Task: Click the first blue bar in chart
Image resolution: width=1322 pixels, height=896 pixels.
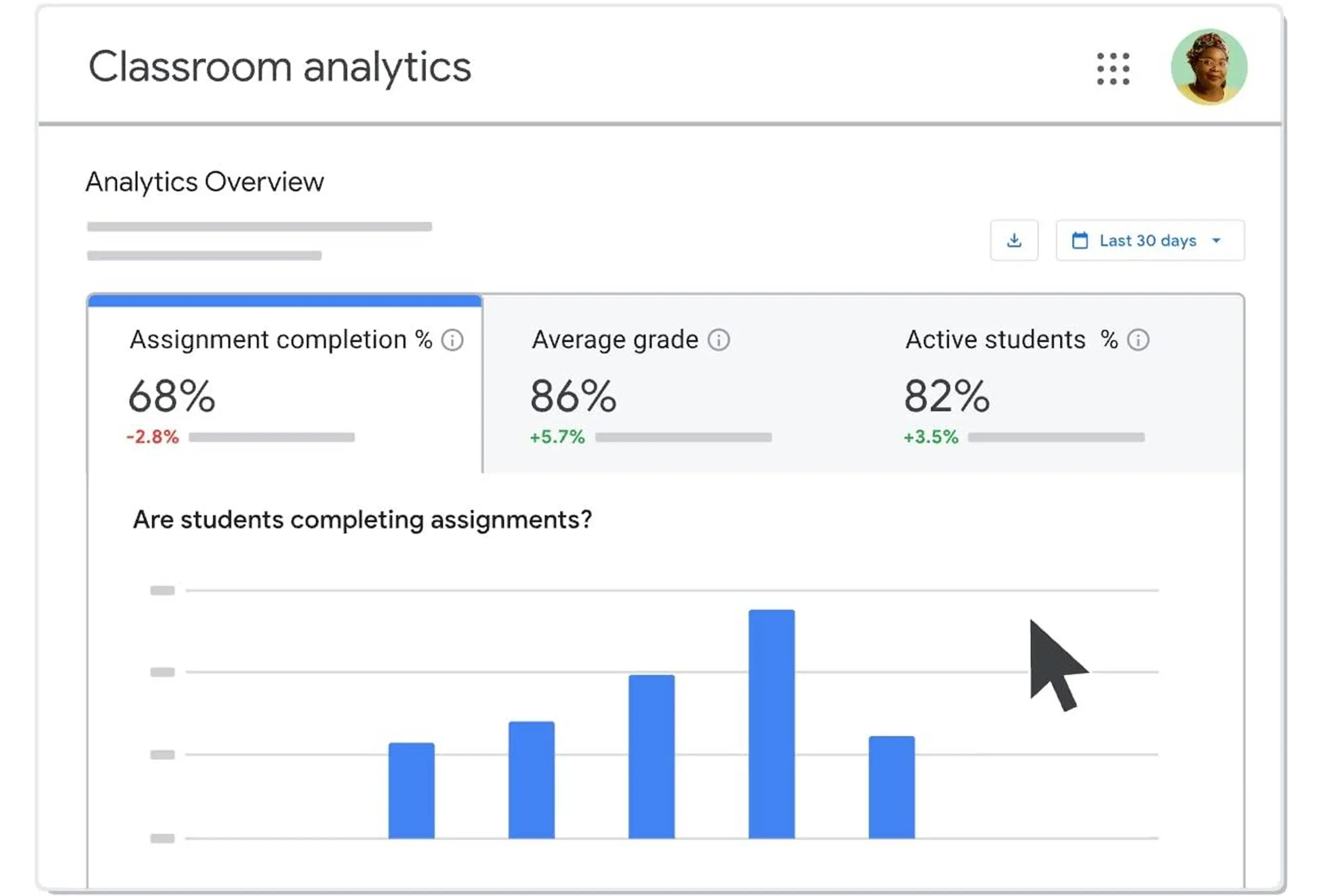Action: coord(411,790)
